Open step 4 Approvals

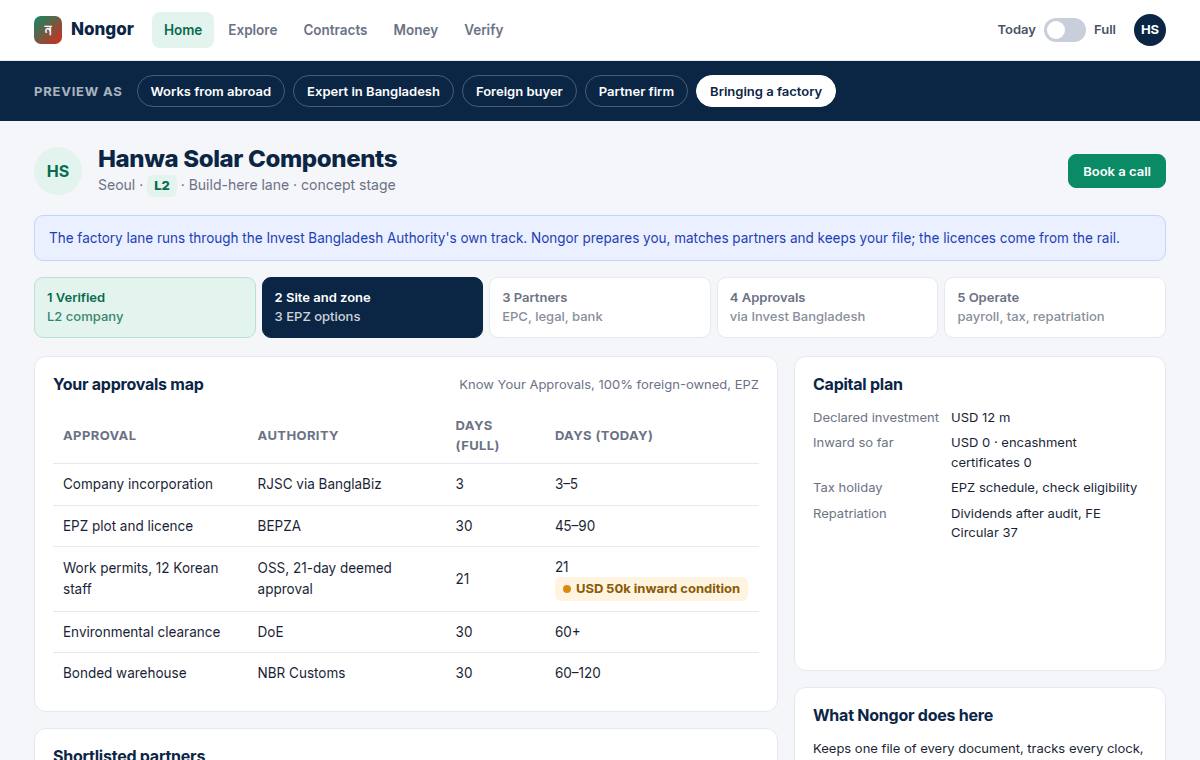pos(827,307)
